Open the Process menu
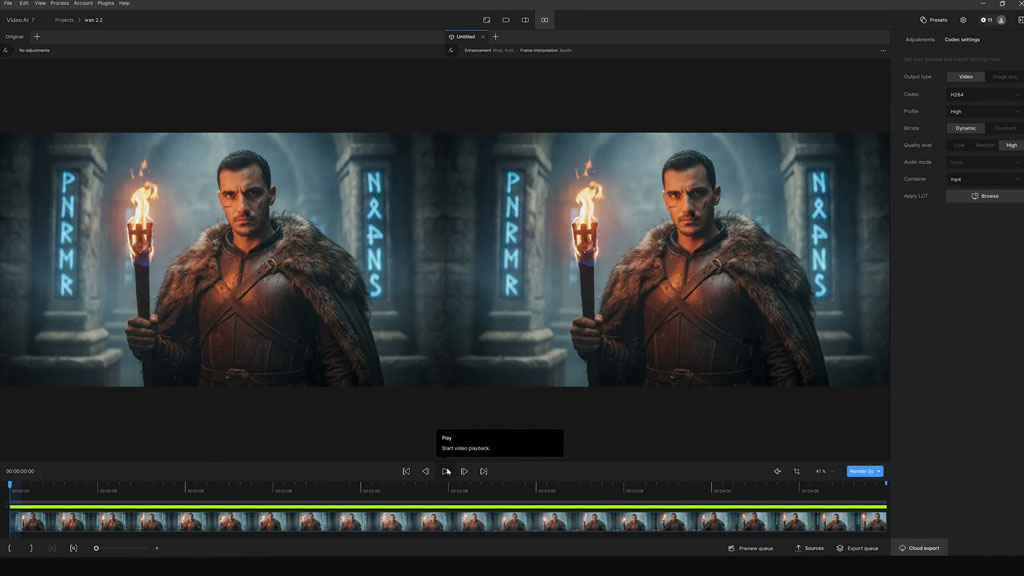Viewport: 1024px width, 576px height. pyautogui.click(x=59, y=3)
